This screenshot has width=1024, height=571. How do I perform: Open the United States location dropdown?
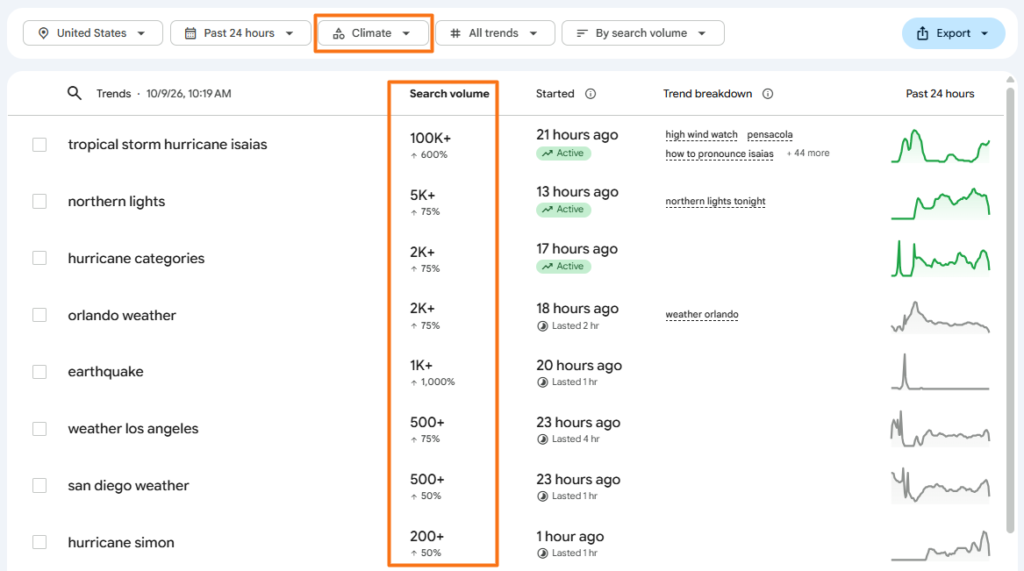click(93, 33)
